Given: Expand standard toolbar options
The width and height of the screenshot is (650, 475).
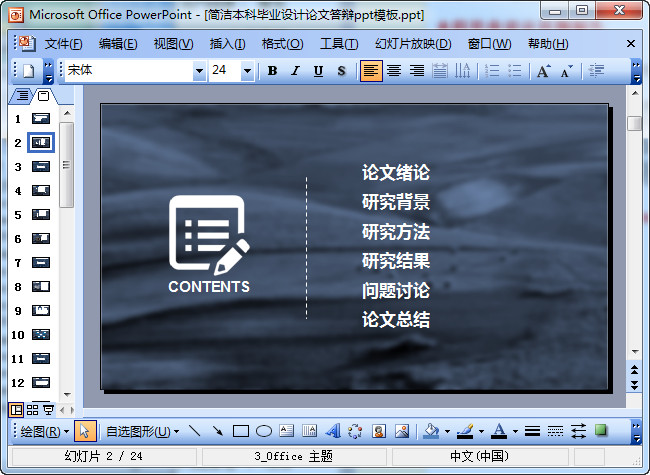Looking at the screenshot, I should (49, 71).
